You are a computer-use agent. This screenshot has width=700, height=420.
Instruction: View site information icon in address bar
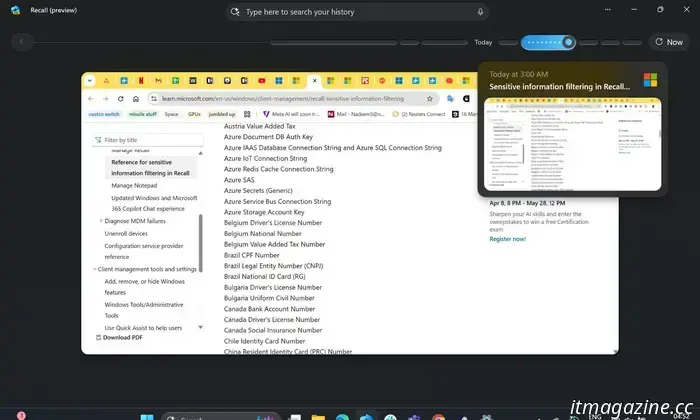point(154,99)
